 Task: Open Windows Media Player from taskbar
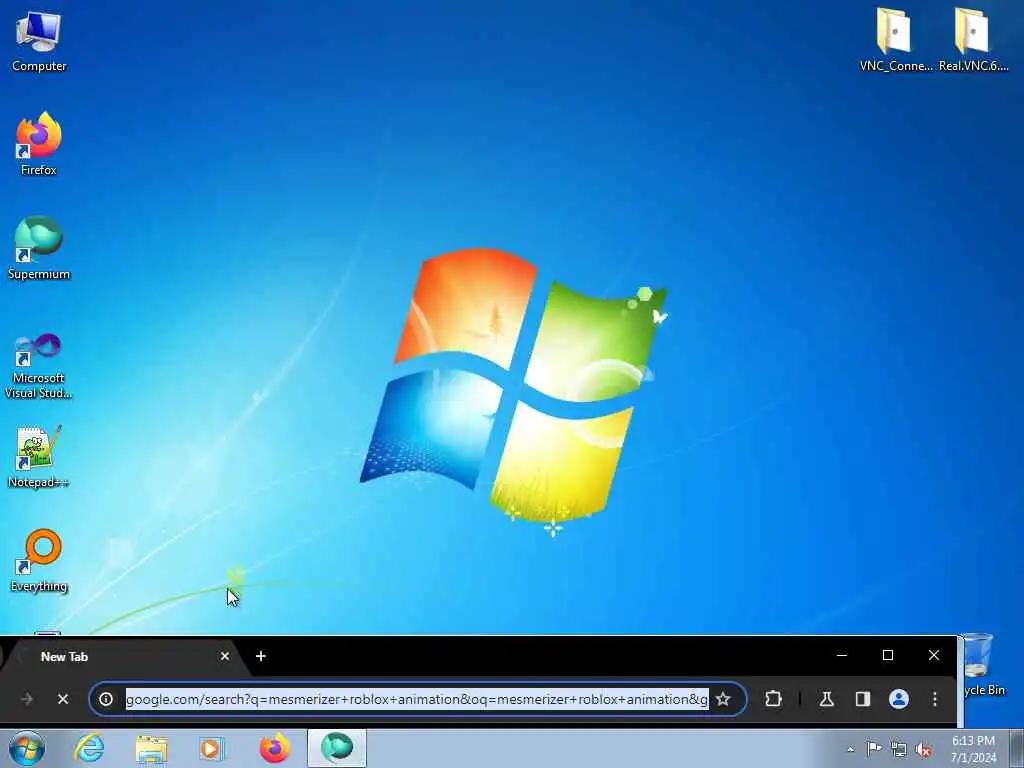(212, 748)
